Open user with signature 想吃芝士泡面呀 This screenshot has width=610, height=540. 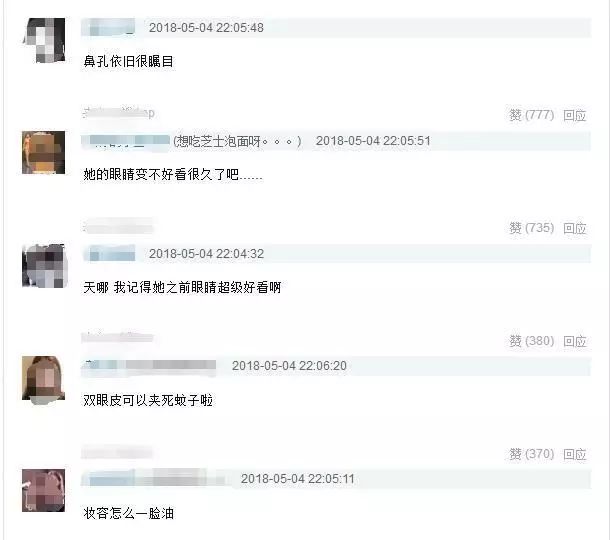(125, 141)
